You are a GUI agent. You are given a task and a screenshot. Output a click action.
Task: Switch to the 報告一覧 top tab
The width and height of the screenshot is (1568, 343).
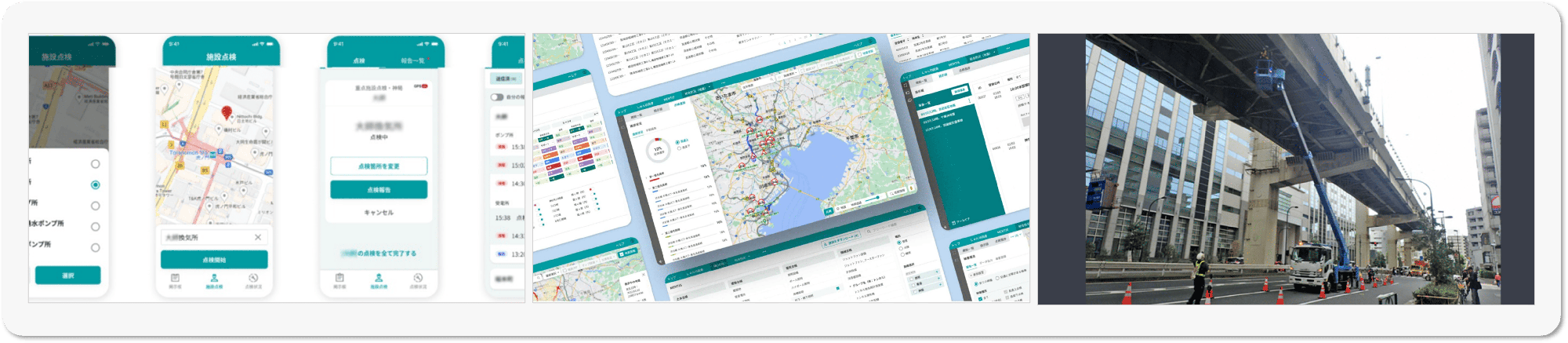point(412,60)
